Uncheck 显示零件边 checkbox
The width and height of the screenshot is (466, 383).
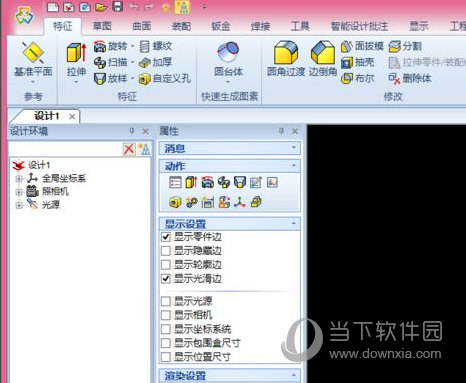(166, 237)
